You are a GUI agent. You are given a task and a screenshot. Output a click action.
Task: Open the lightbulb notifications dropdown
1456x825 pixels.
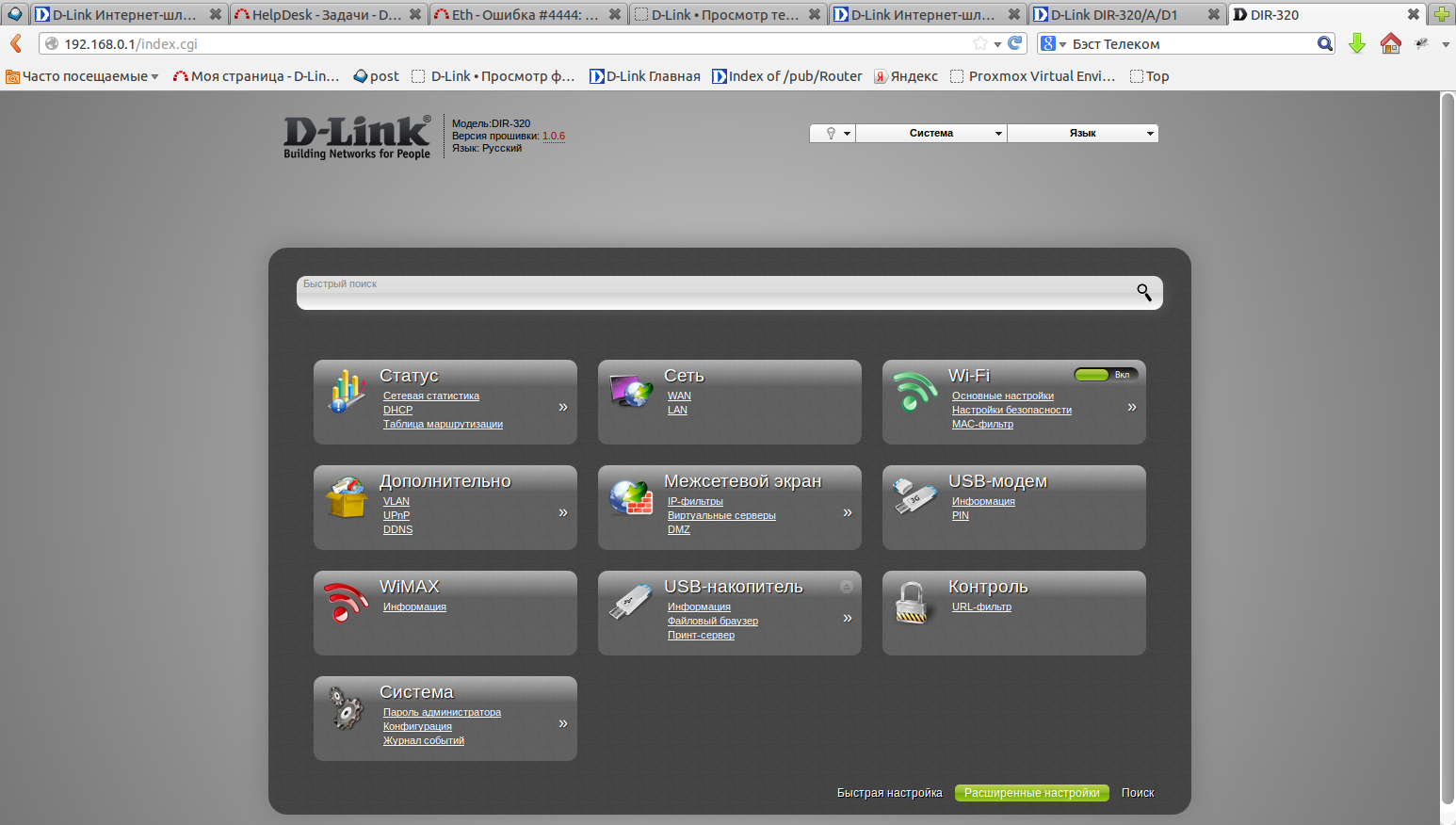tap(833, 134)
